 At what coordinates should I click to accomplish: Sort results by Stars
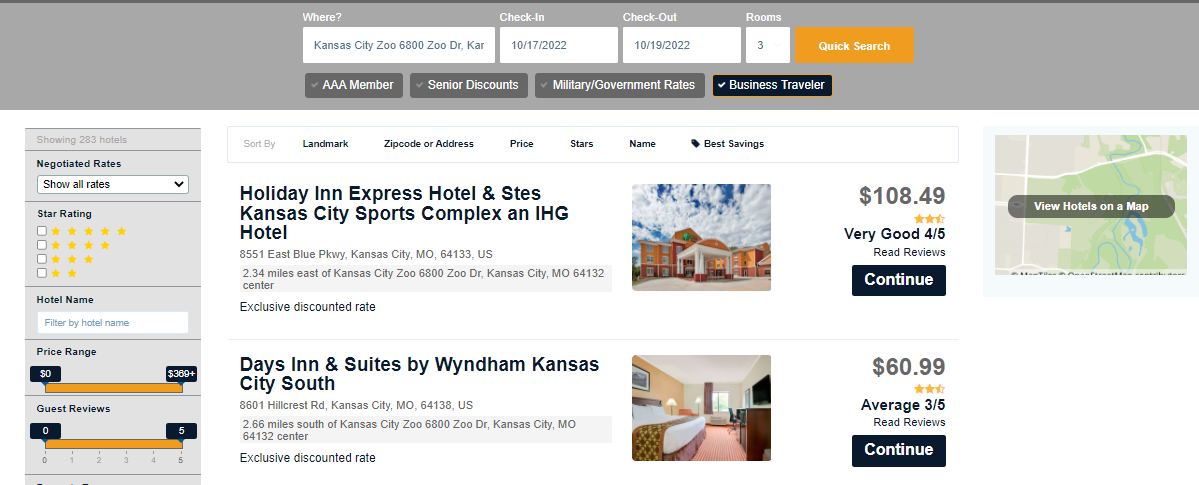click(x=581, y=144)
